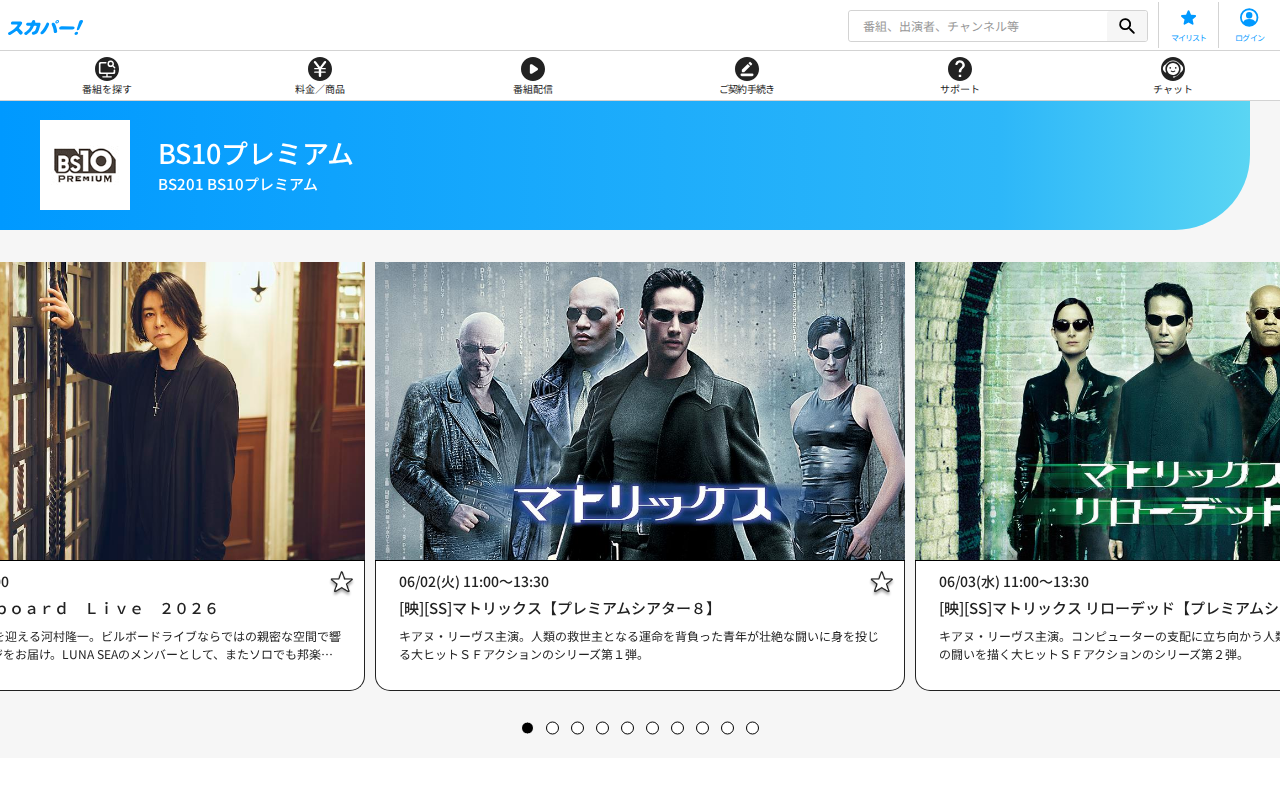Select first carousel pagination dot

click(527, 728)
